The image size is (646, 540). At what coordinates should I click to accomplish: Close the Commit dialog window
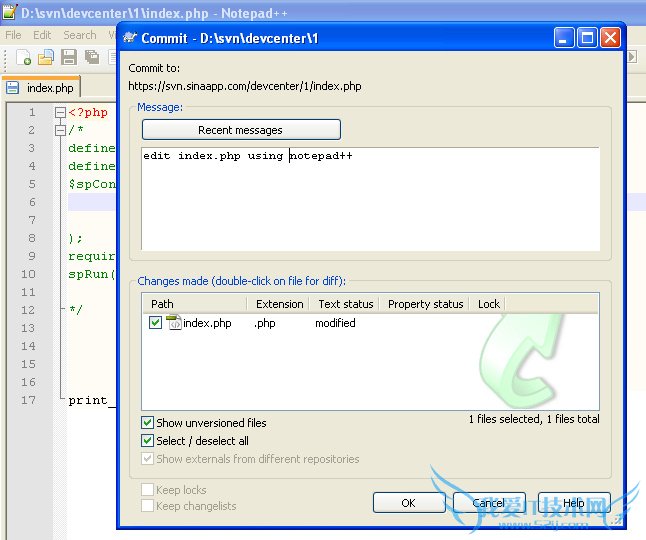[x=610, y=38]
